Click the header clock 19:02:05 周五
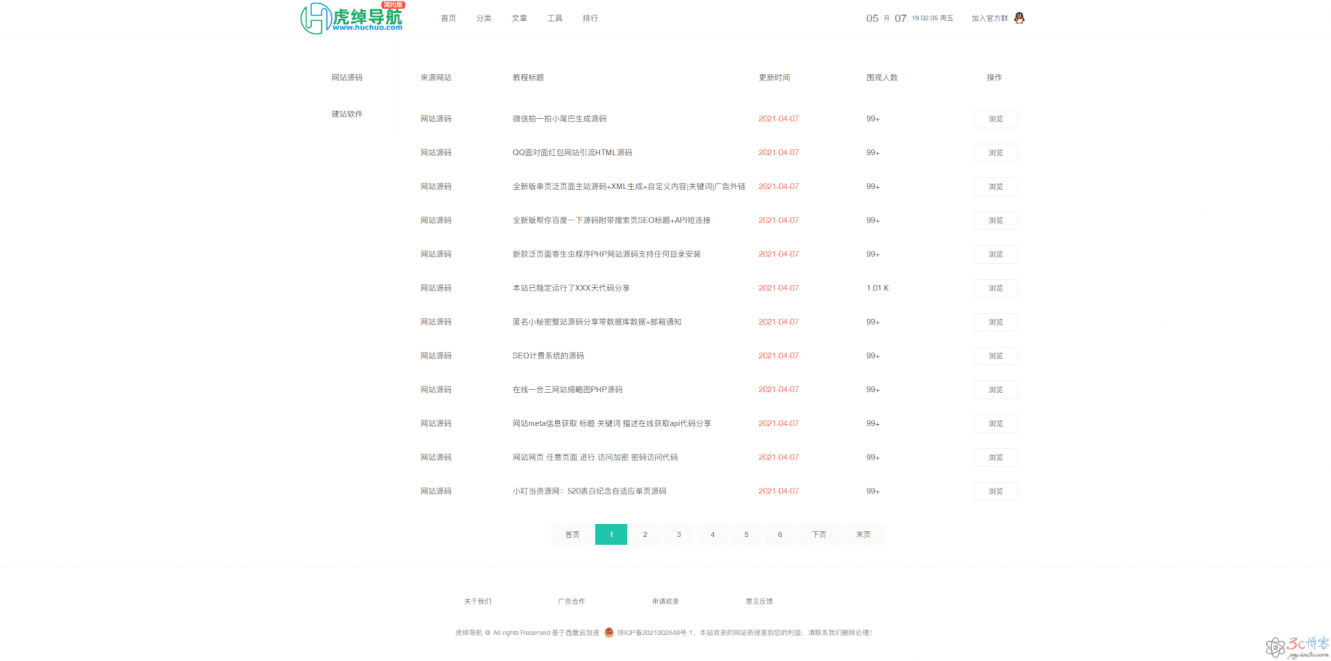 pos(932,18)
